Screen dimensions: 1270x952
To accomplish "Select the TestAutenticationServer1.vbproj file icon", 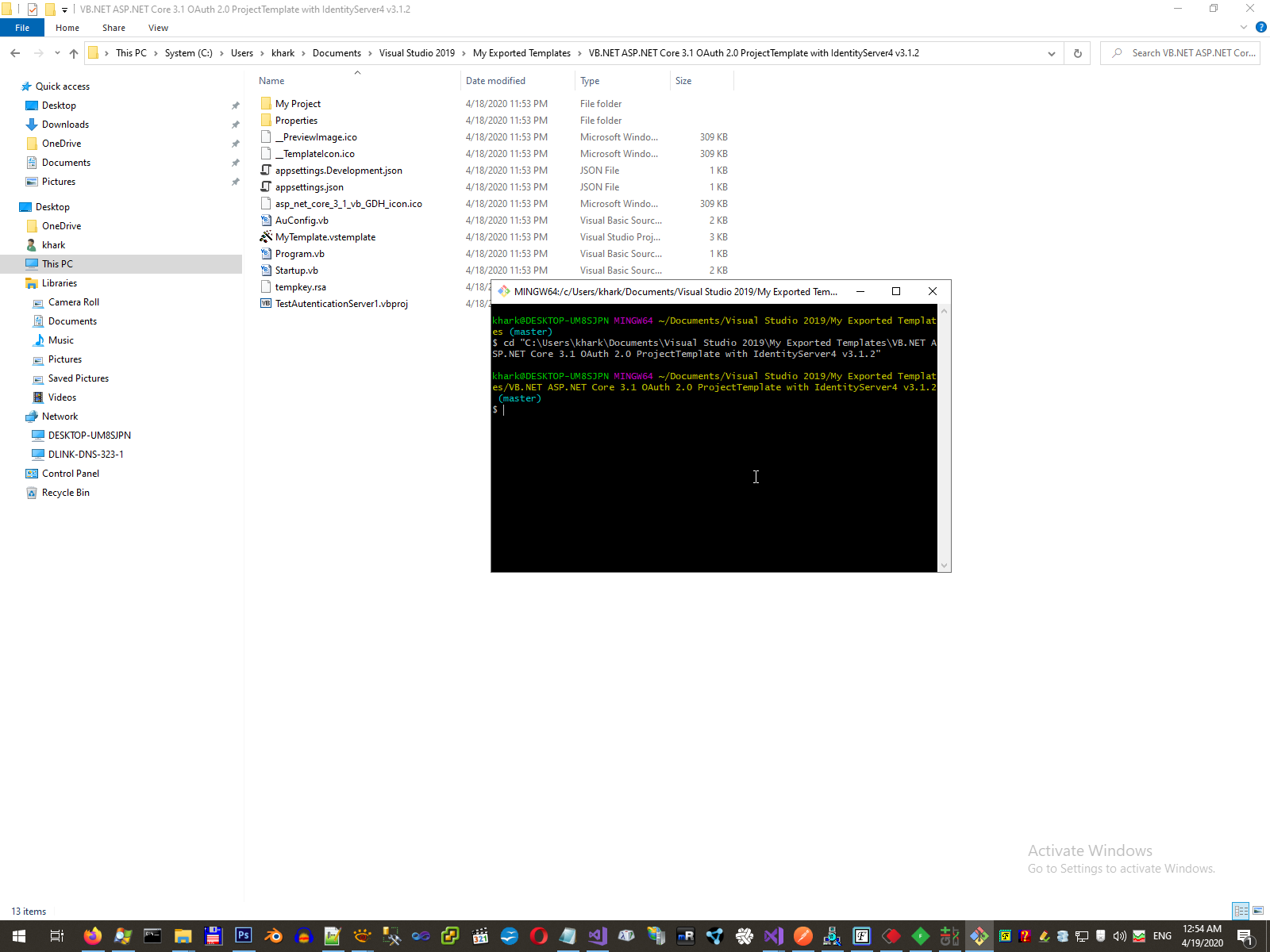I will (x=266, y=304).
